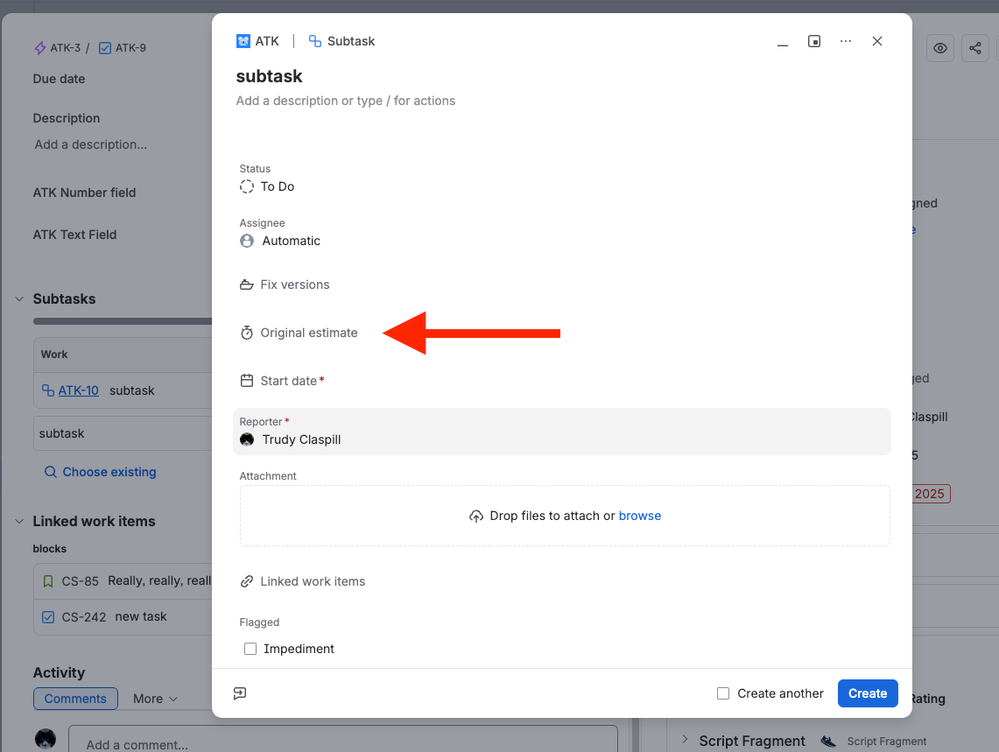Click the ATK project icon in dialog header
999x752 pixels.
pos(243,41)
